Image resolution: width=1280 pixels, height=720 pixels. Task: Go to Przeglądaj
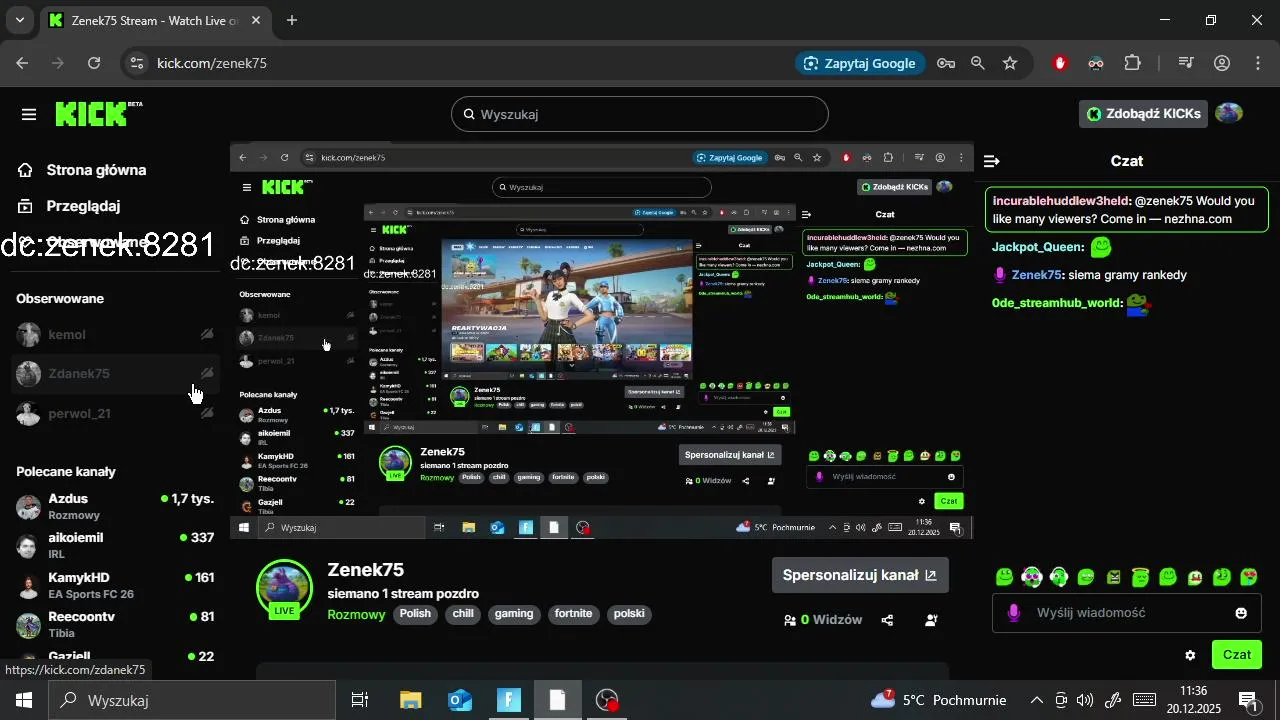(x=83, y=206)
